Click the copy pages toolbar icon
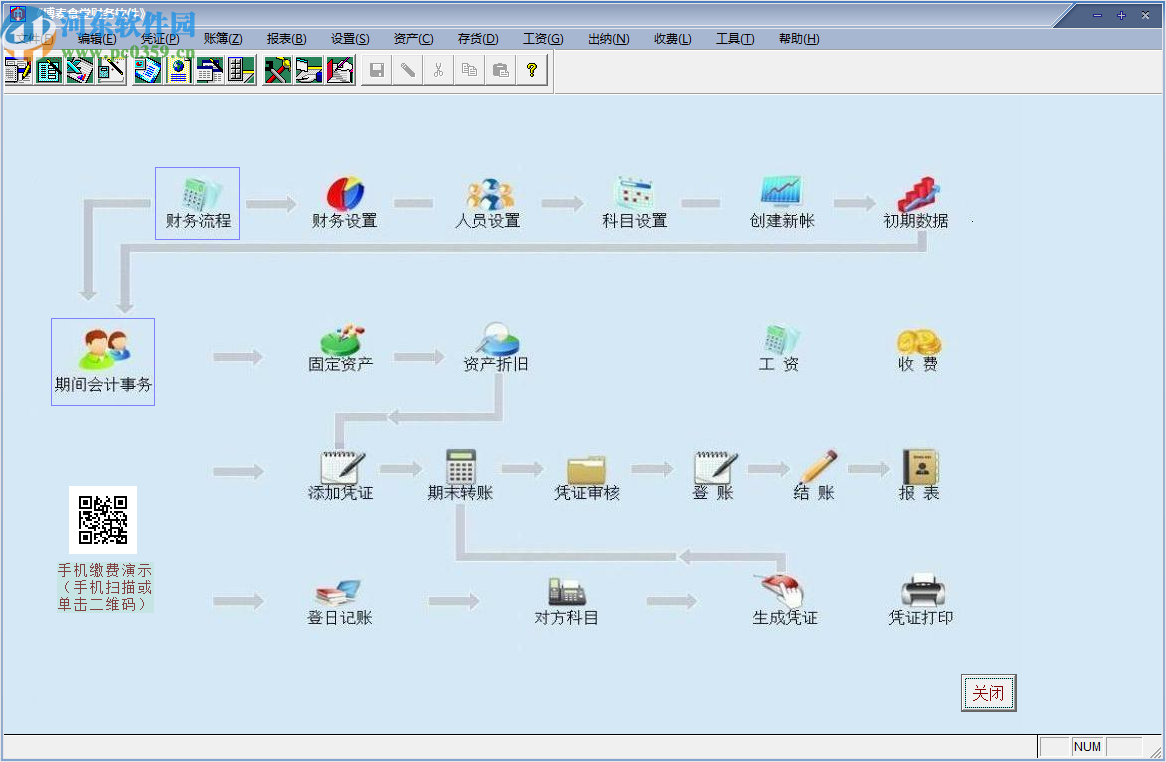Viewport: 1166px width, 762px height. [x=469, y=70]
